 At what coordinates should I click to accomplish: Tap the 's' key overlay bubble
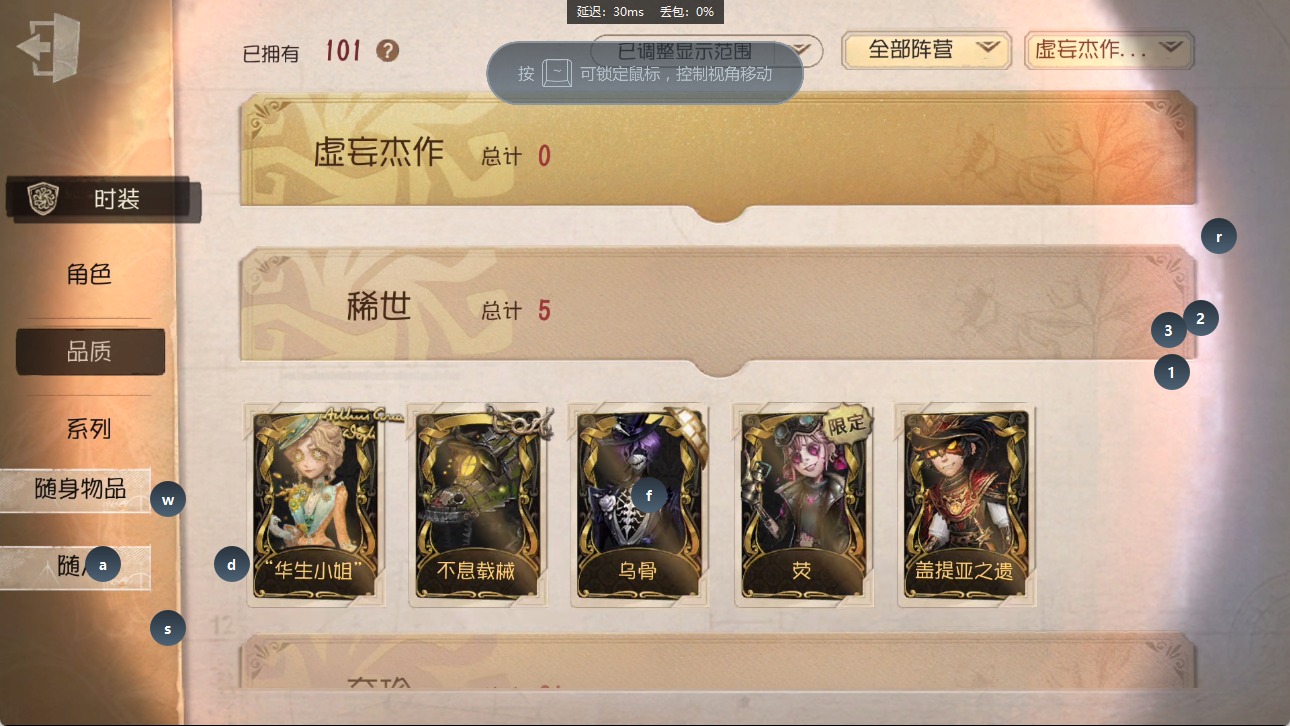coord(168,629)
